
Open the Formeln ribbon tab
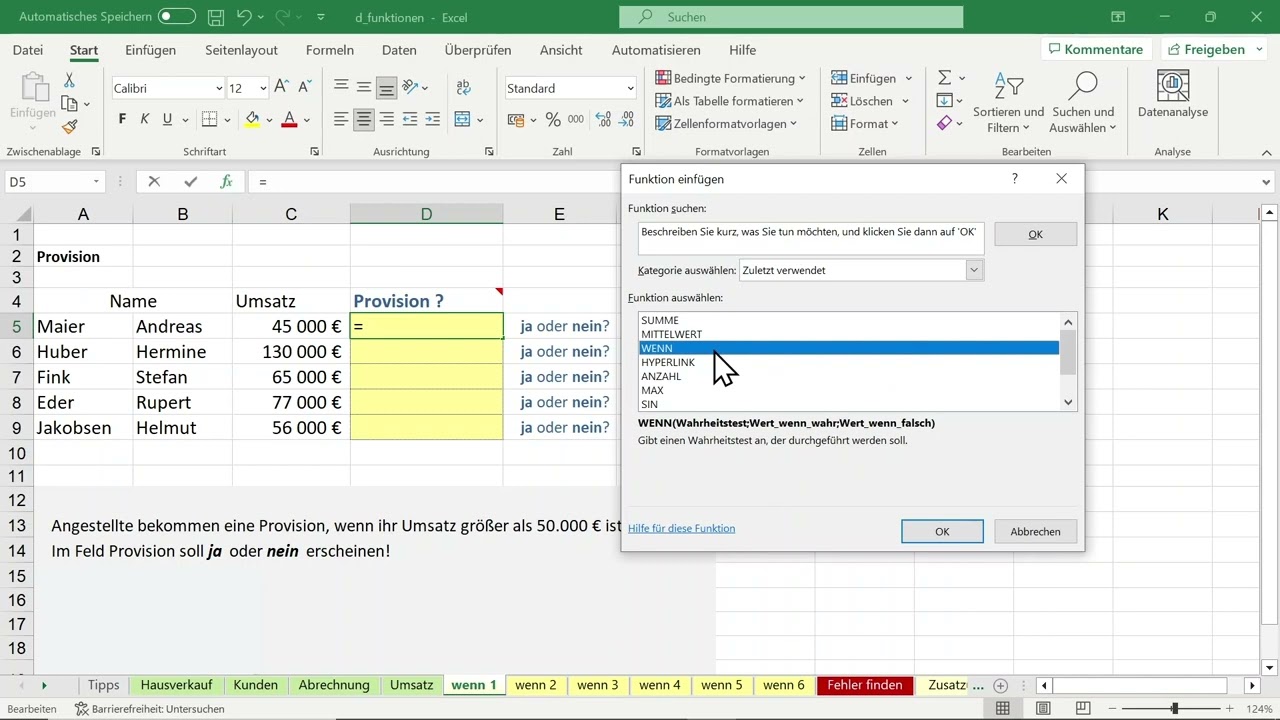point(330,50)
